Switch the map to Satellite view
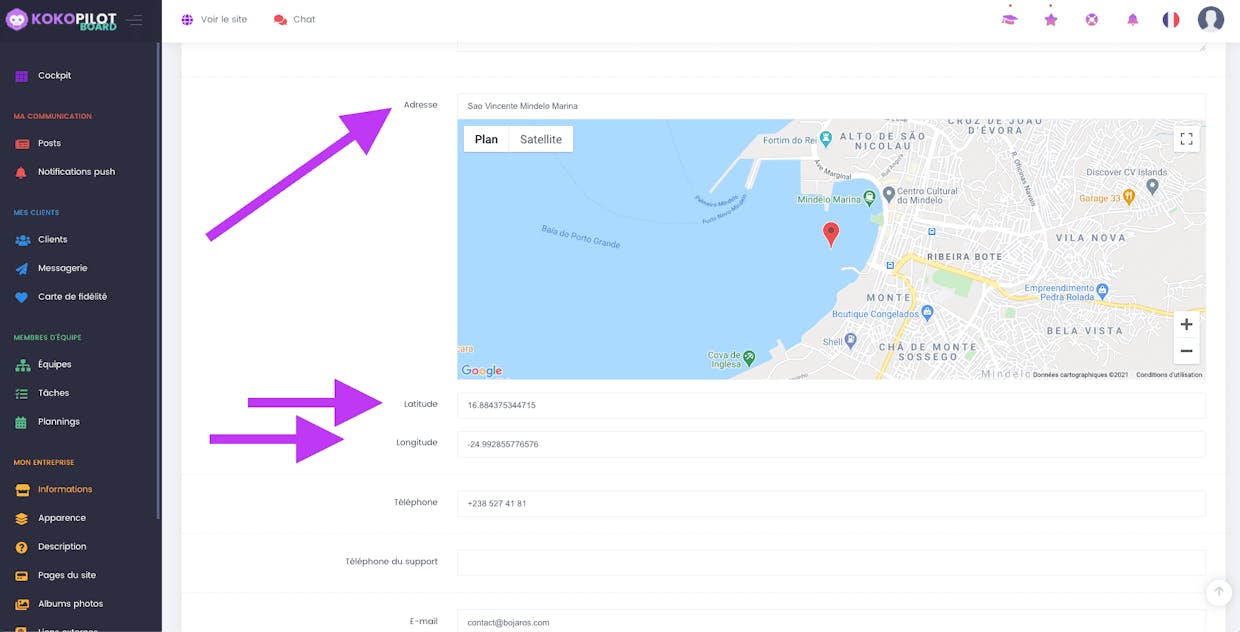 541,139
